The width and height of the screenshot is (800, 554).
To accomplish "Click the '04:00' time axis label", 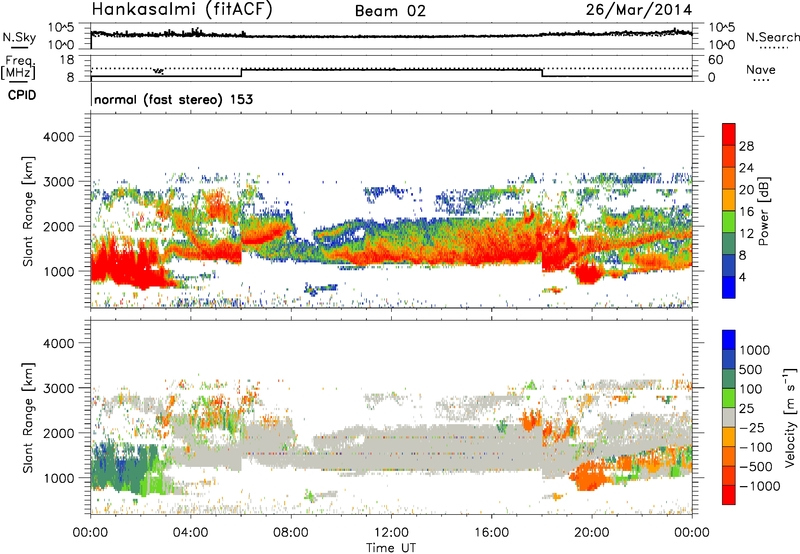I will point(190,533).
